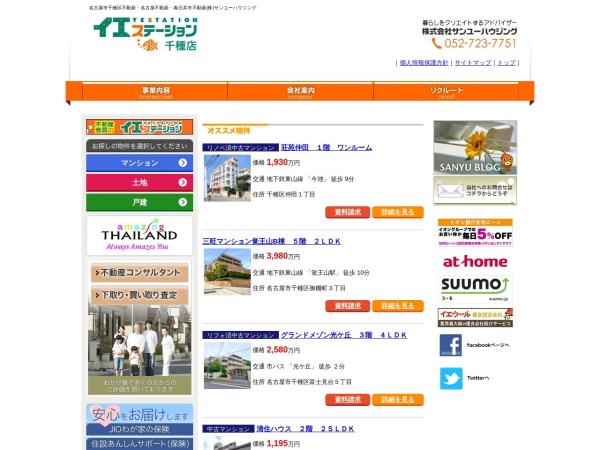This screenshot has width=600, height=450.
Task: Open the グランドメゾン光ケ丘 3階 4LDK link
Action: [x=344, y=335]
